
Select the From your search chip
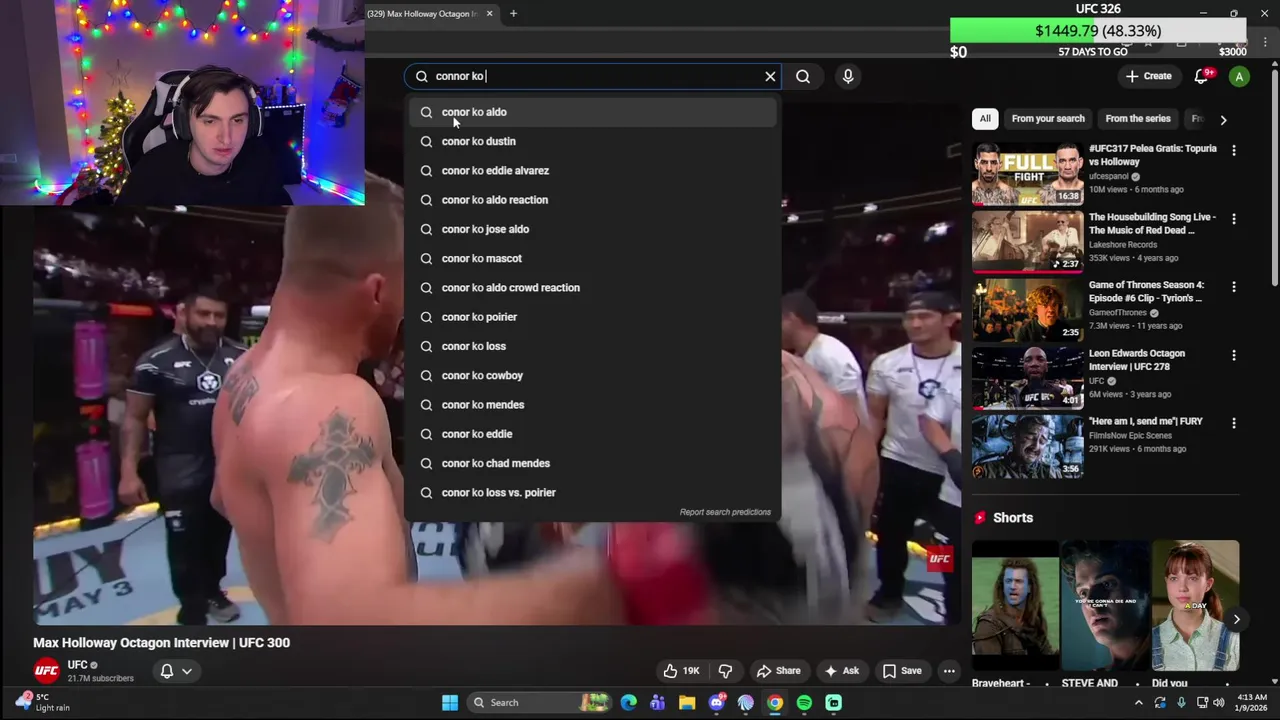pos(1048,118)
